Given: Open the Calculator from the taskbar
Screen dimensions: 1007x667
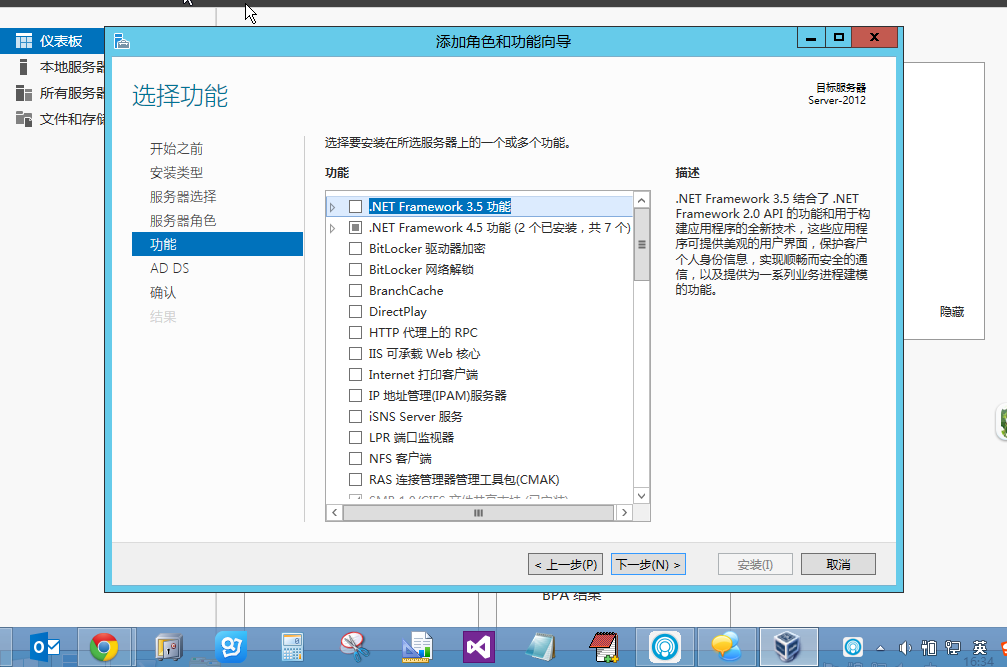Looking at the screenshot, I should click(292, 647).
